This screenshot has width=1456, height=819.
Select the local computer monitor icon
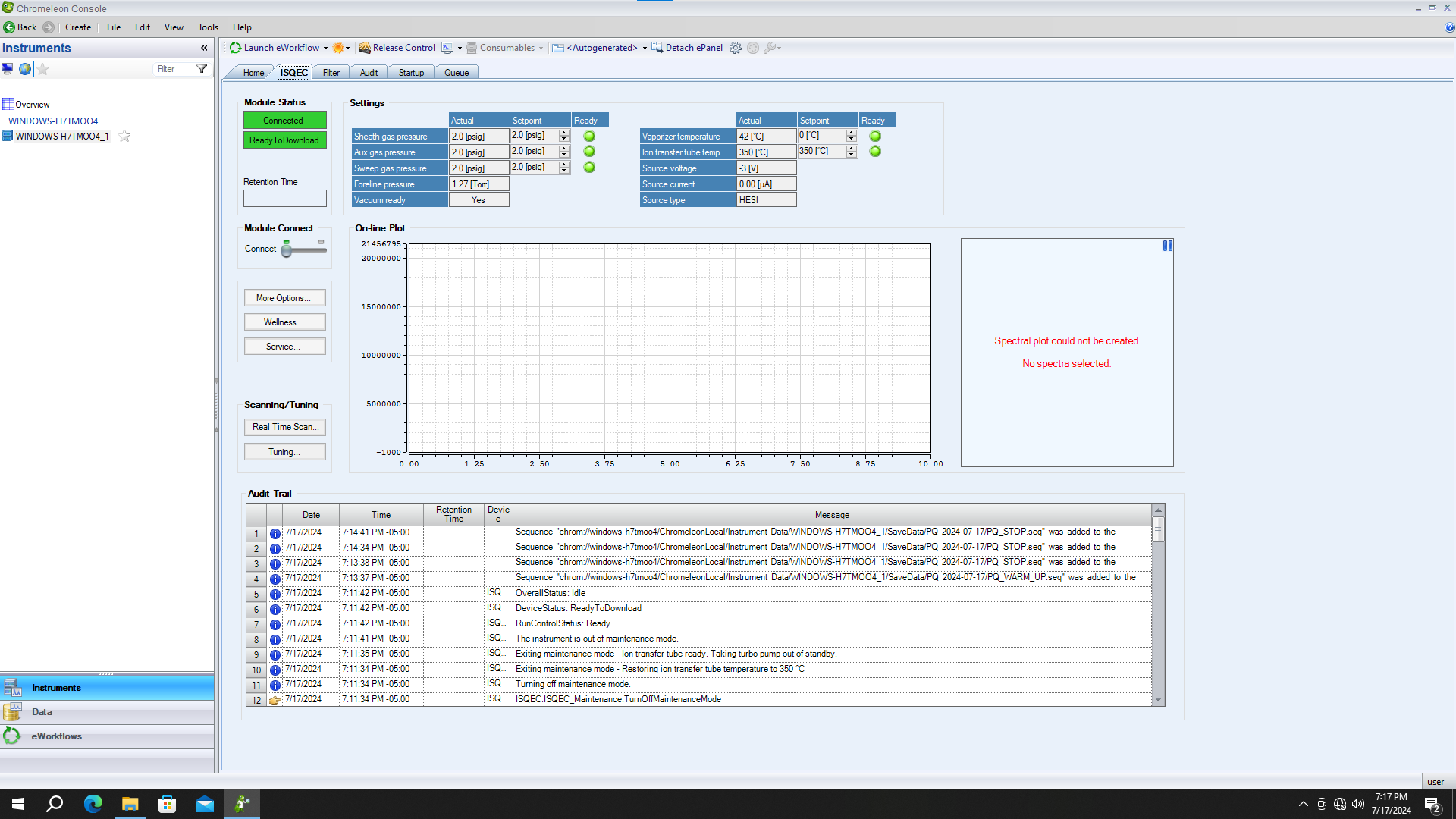(x=8, y=69)
